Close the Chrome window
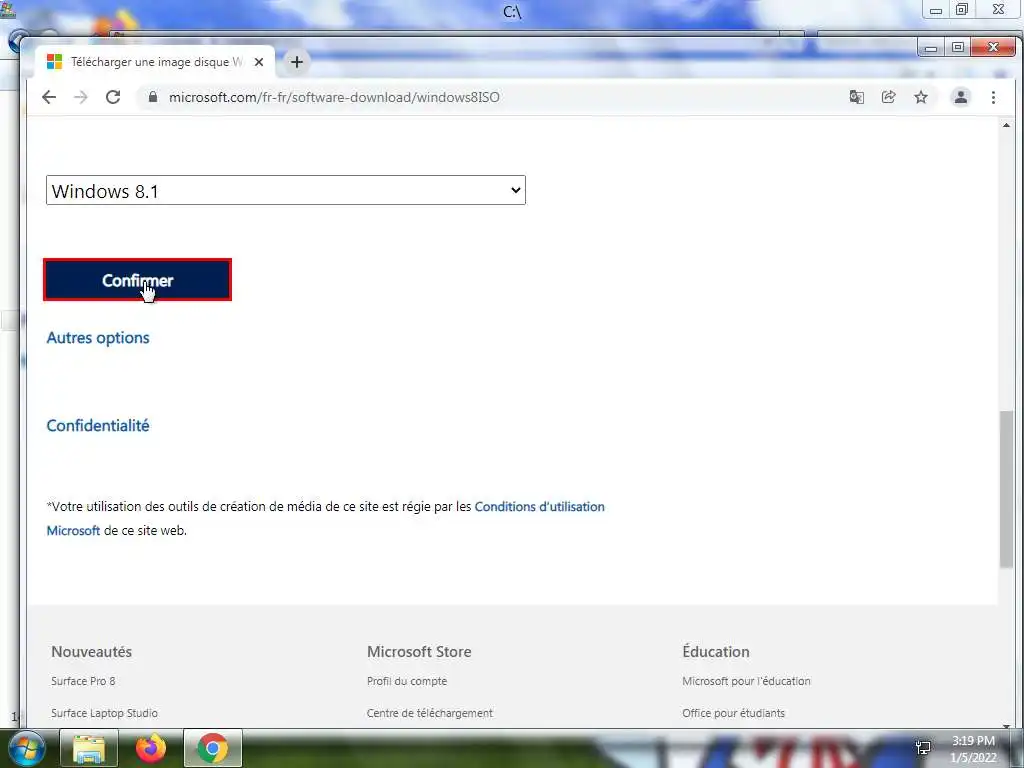This screenshot has height=768, width=1024. pyautogui.click(x=993, y=47)
